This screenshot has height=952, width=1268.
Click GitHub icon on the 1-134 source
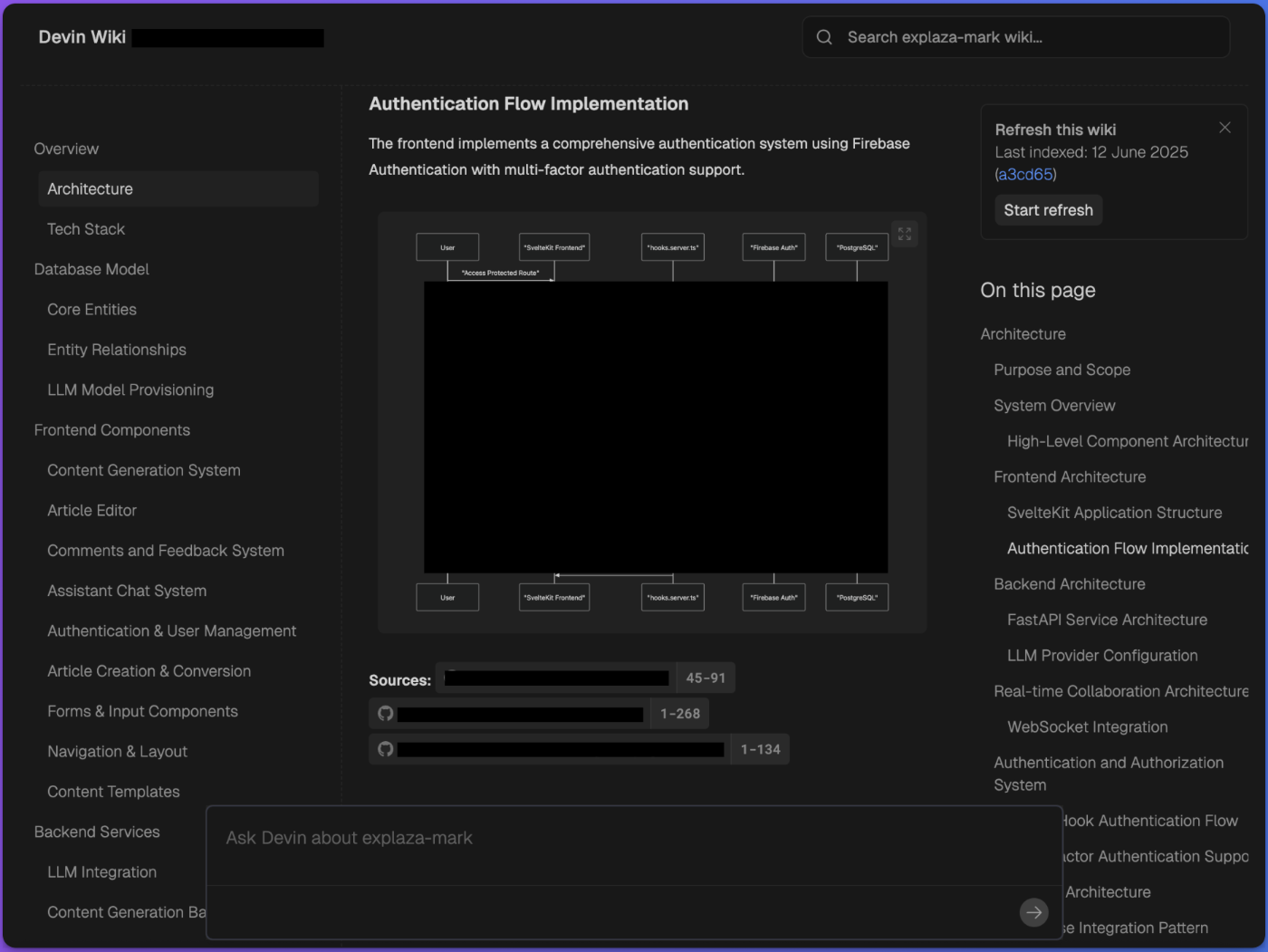(x=386, y=749)
